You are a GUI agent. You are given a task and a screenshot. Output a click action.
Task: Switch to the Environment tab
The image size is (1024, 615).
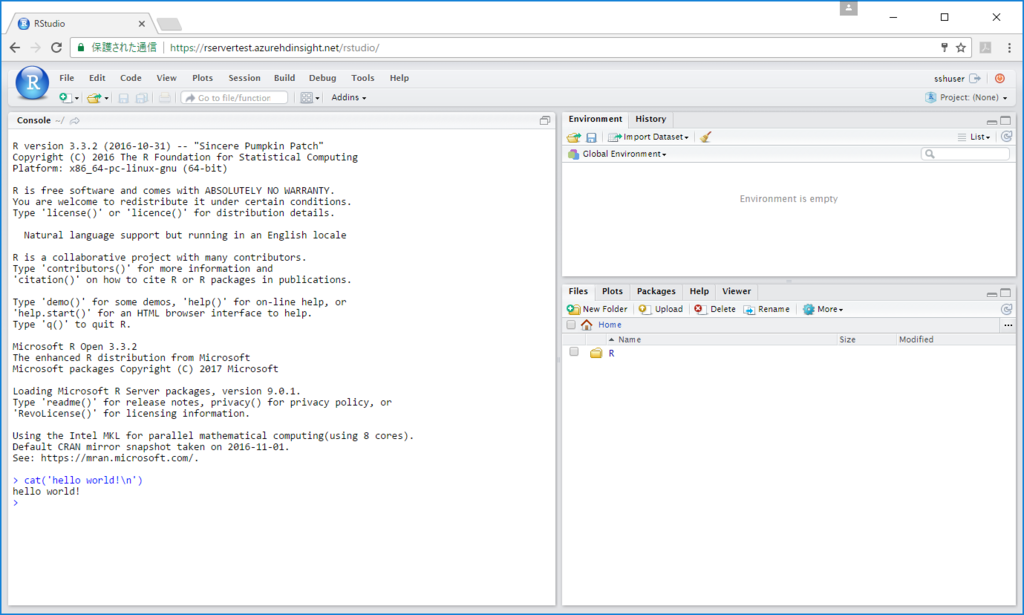[x=595, y=119]
